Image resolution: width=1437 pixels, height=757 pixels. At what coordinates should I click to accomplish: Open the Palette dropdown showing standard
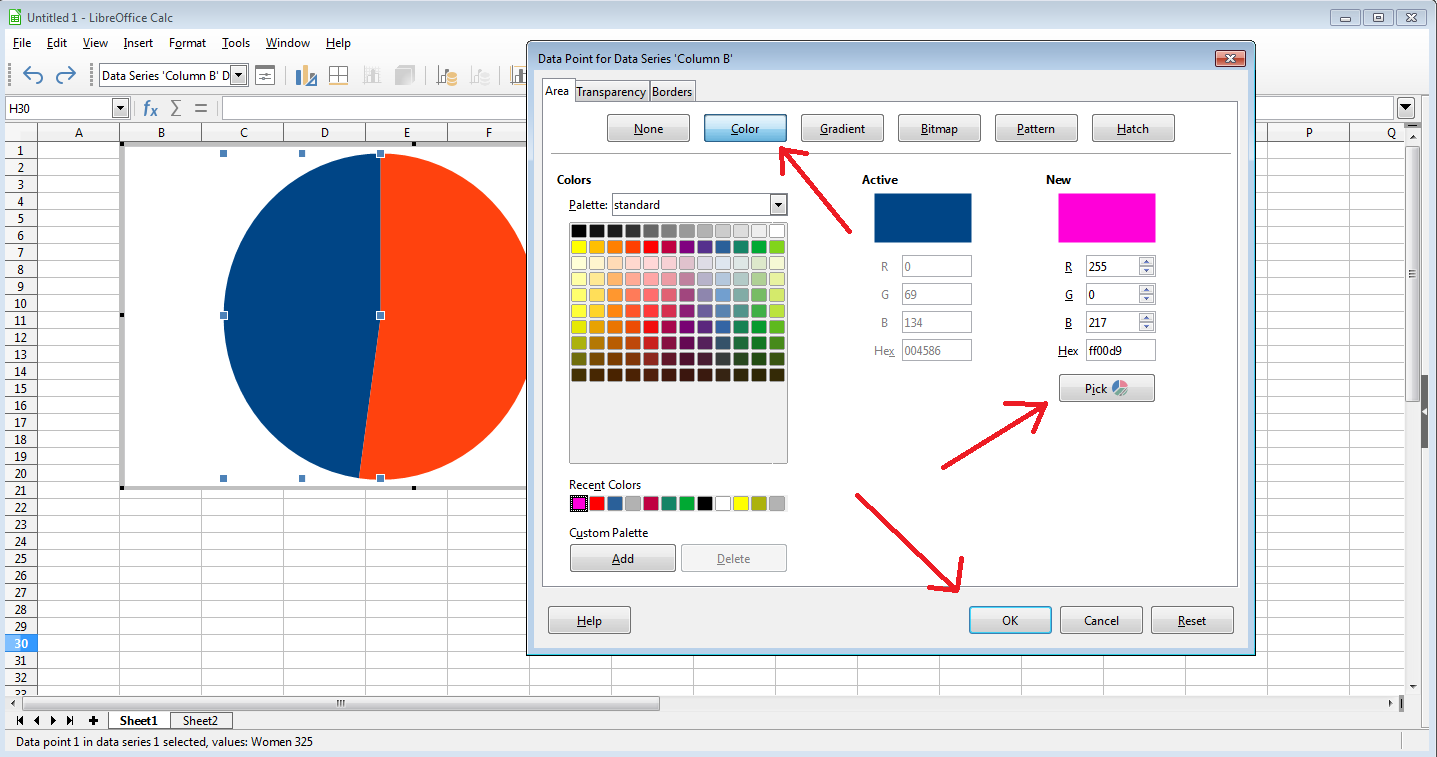click(x=778, y=205)
